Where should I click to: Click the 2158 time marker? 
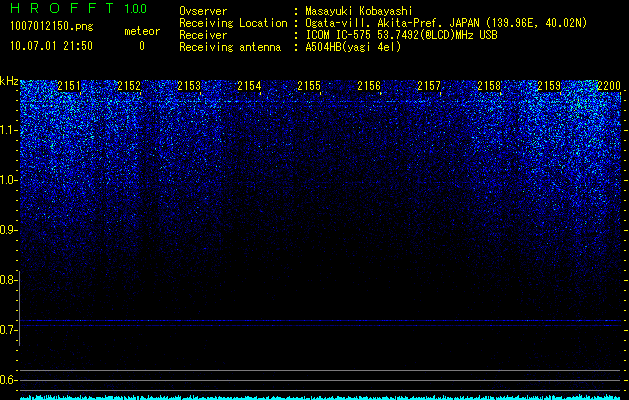coord(489,86)
